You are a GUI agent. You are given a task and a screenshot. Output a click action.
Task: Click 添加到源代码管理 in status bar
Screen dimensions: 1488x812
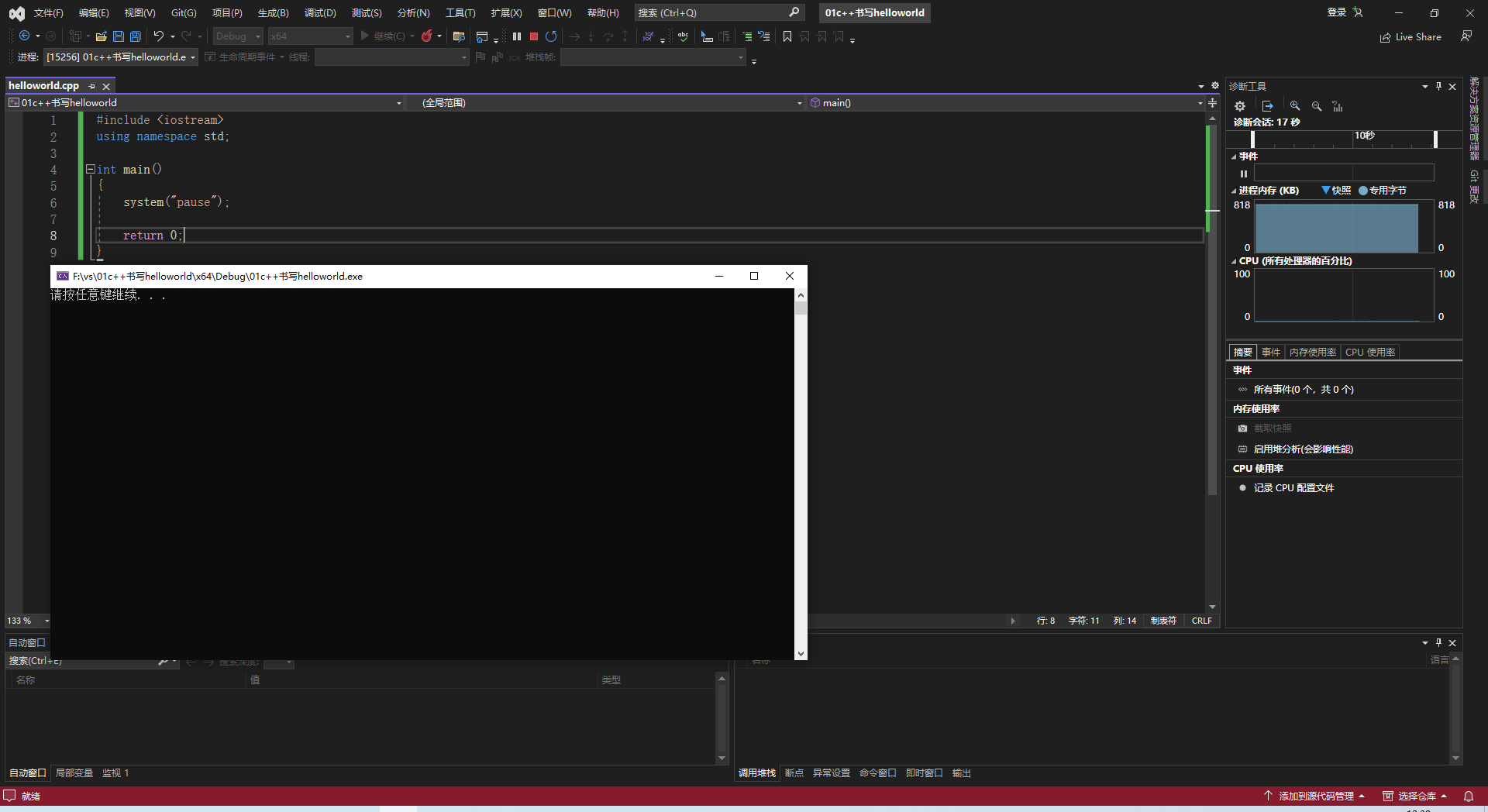(1314, 796)
